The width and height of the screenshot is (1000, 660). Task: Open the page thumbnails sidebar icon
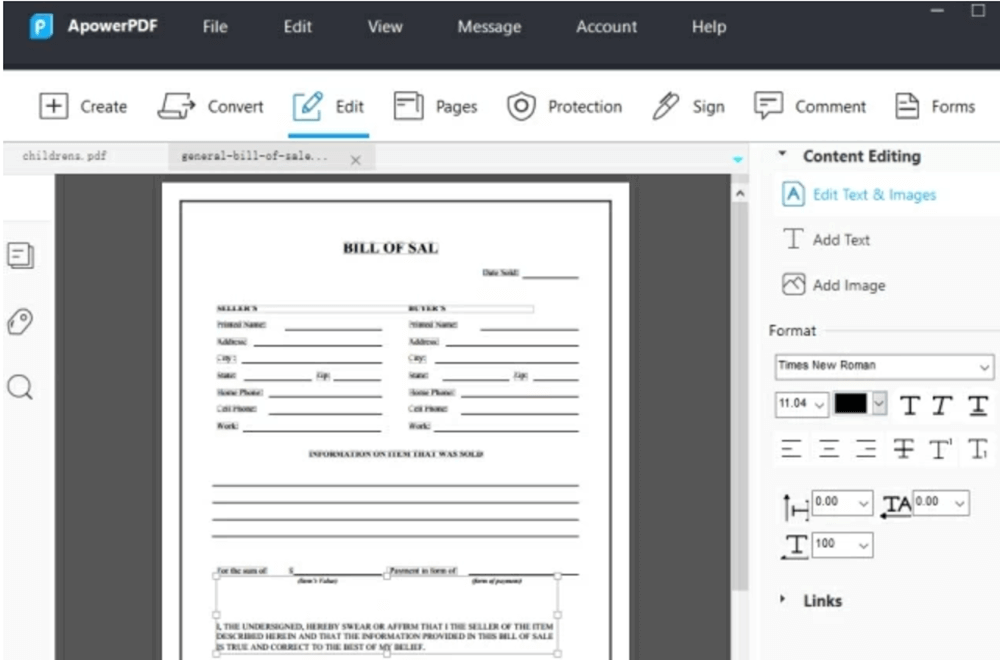[x=20, y=256]
